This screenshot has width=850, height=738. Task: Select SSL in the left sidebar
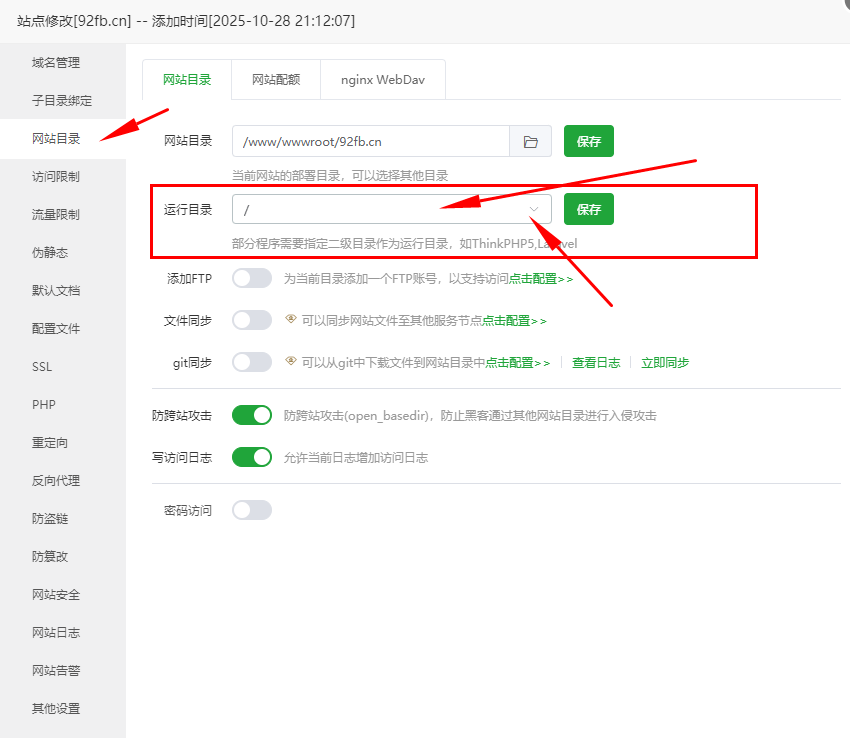[42, 367]
